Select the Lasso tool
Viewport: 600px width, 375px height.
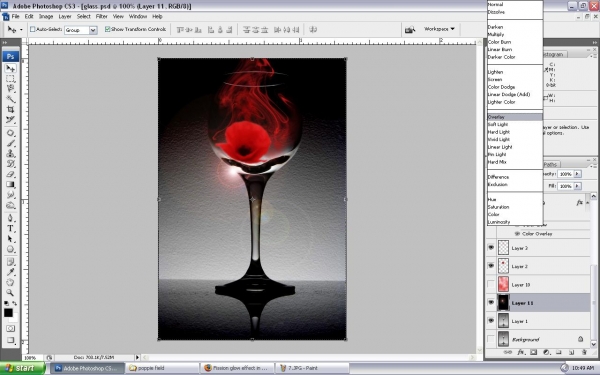[10, 89]
